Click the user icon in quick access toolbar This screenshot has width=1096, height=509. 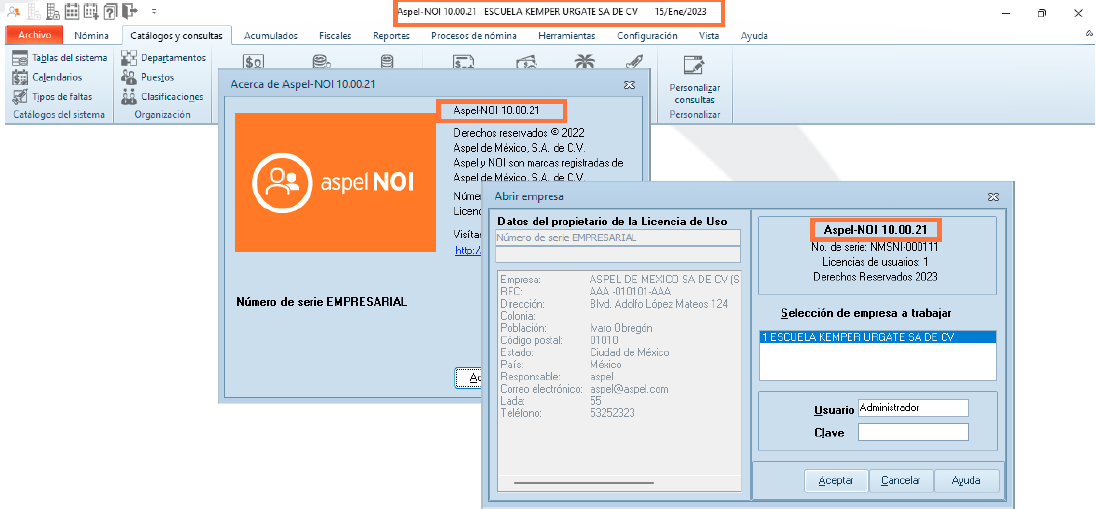coord(13,11)
